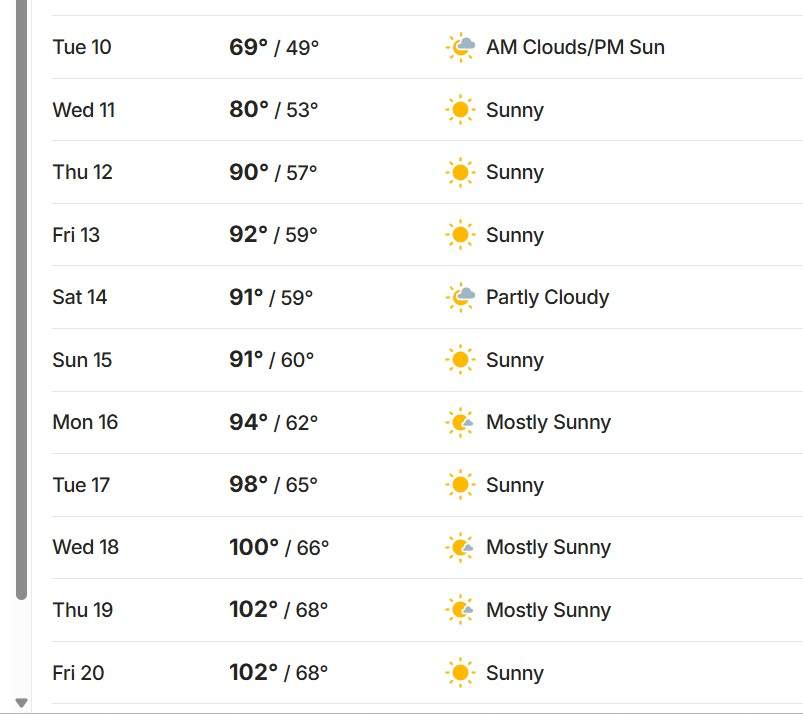Click the 94° / 62° temperature on Mon 16

tap(273, 423)
